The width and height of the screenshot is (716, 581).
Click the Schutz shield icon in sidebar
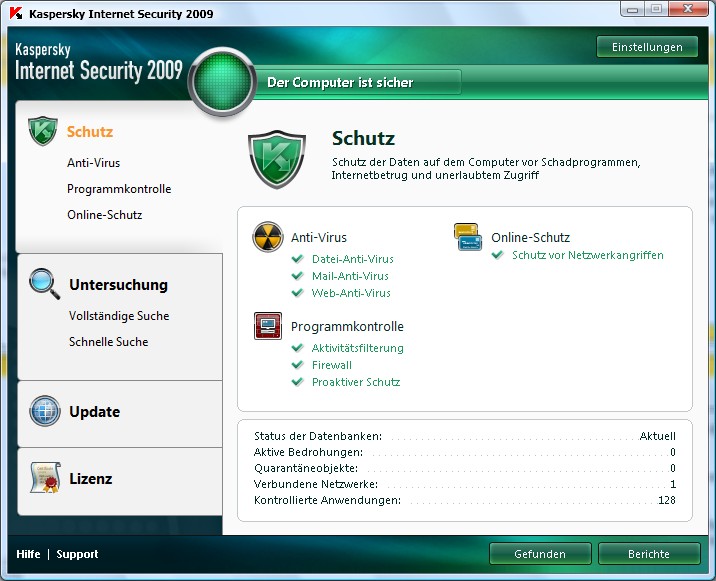coord(42,131)
